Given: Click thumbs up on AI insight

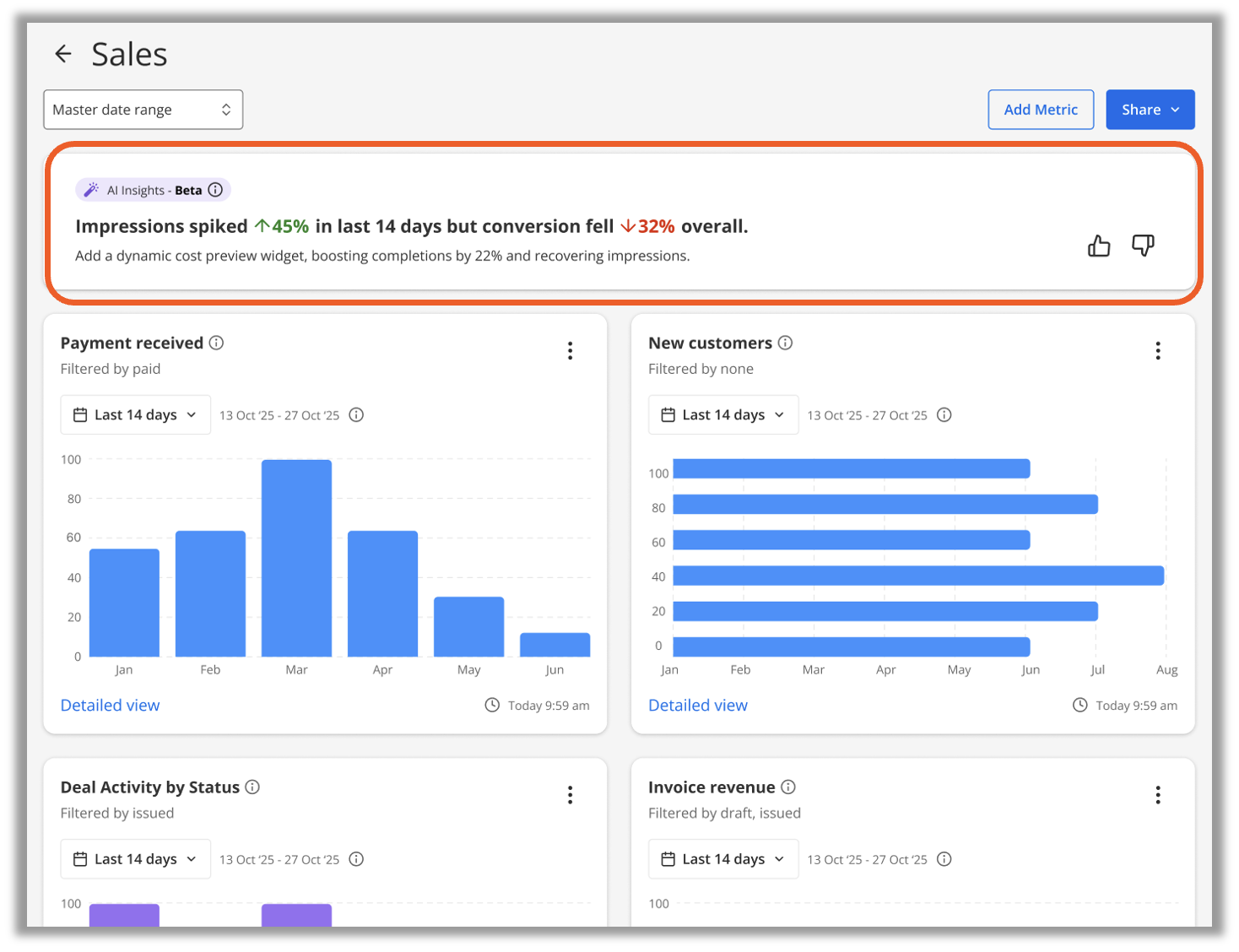Looking at the screenshot, I should coord(1098,246).
